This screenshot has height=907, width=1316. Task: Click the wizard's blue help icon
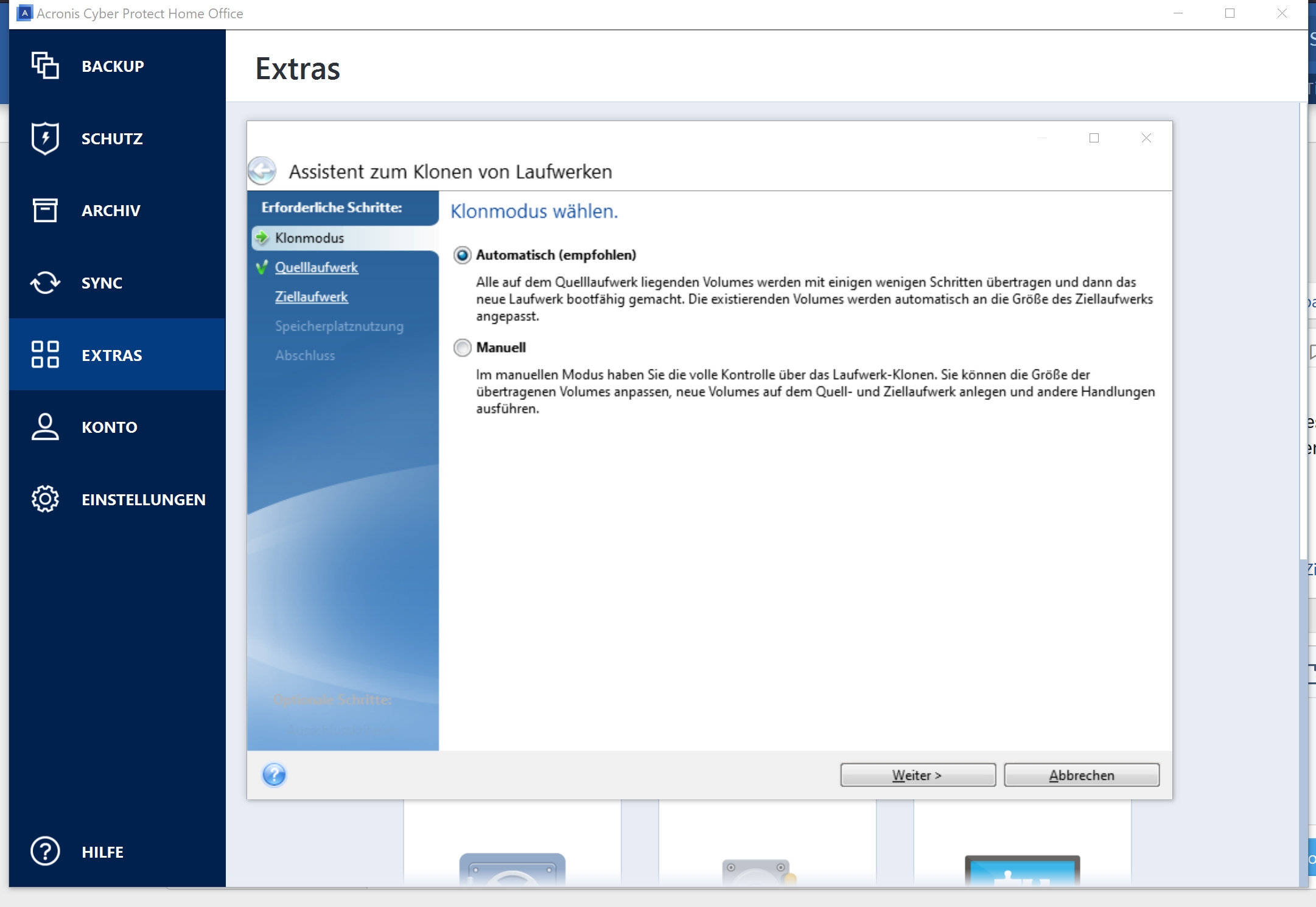point(274,775)
